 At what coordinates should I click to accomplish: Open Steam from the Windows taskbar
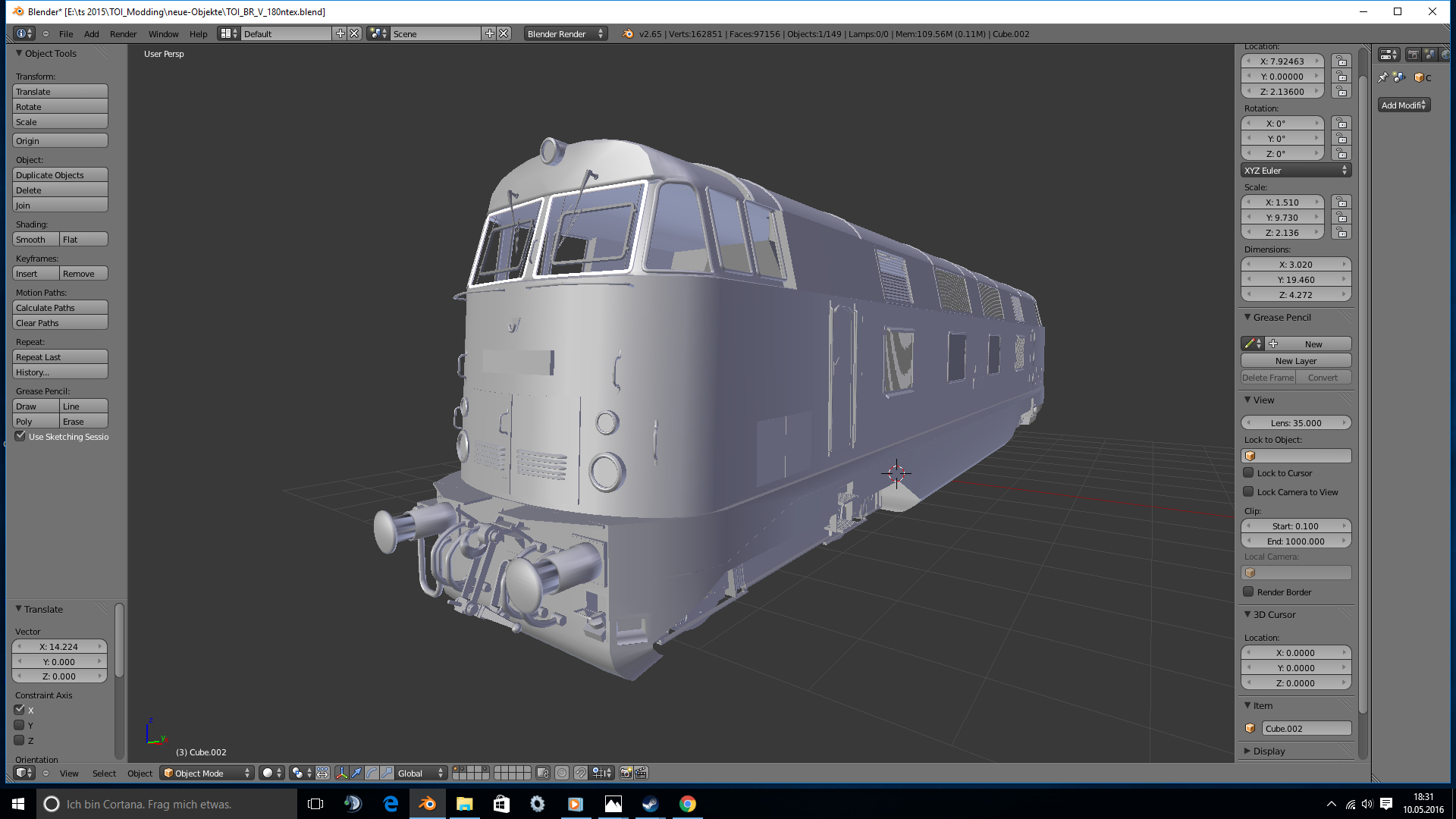pyautogui.click(x=650, y=804)
